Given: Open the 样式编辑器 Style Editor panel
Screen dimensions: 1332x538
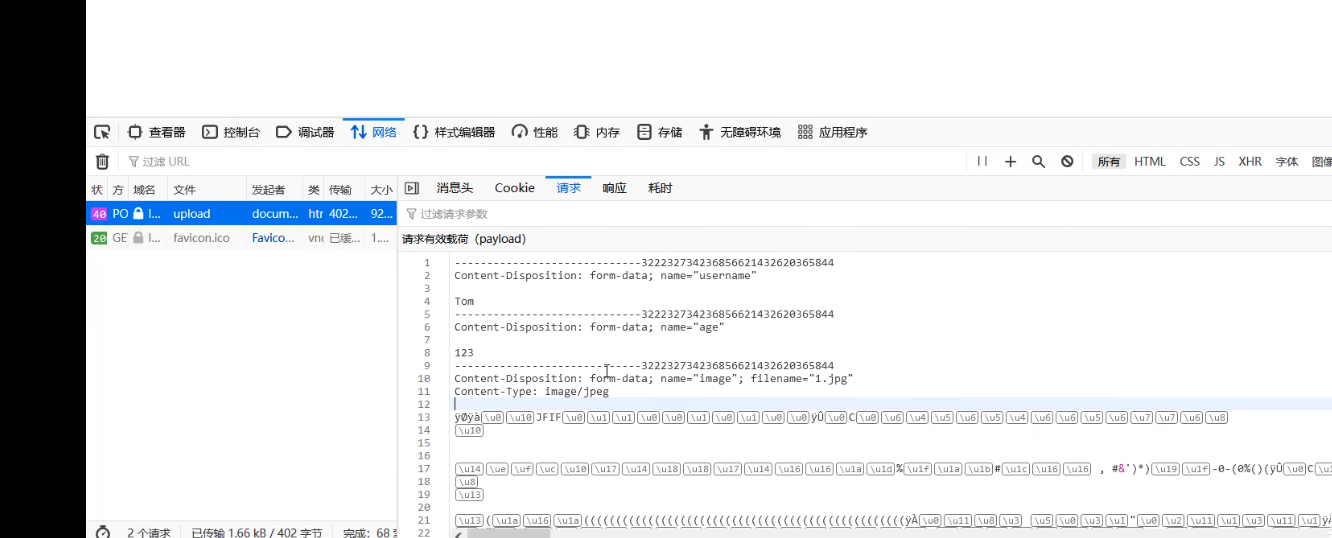Looking at the screenshot, I should 454,132.
